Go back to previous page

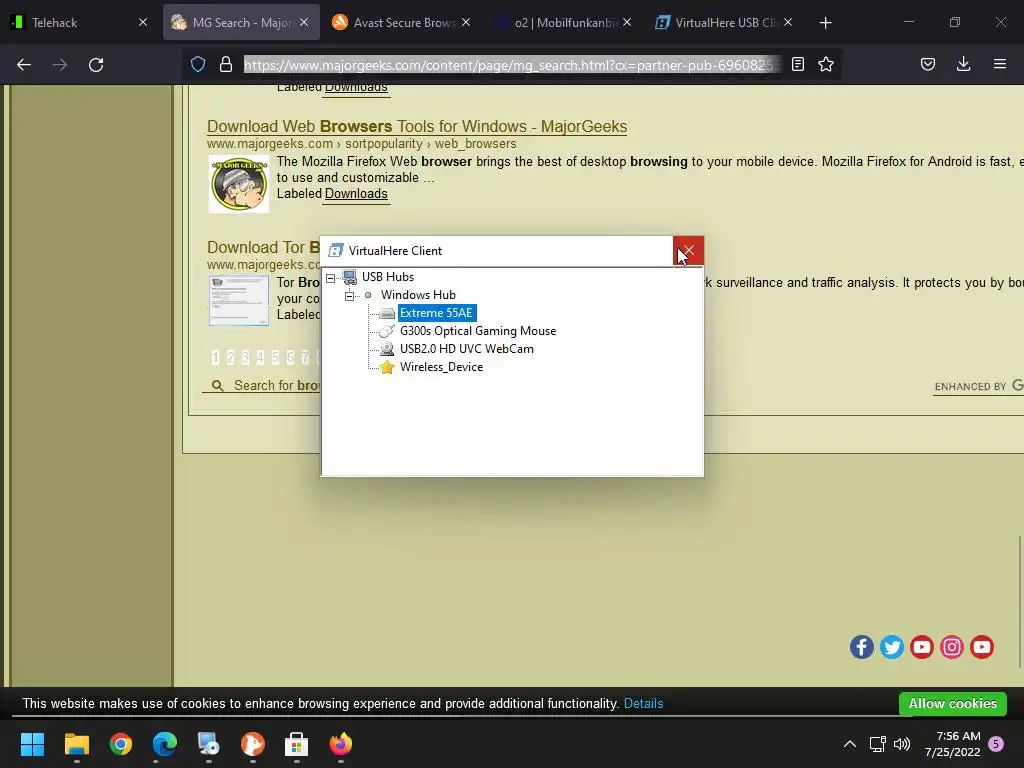(x=24, y=65)
